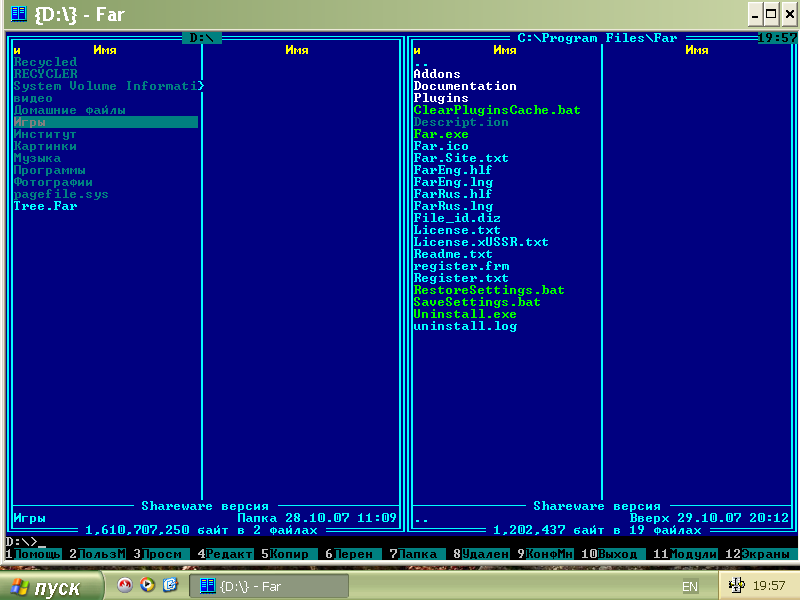Select the Plugins folder
The image size is (800, 600).
441,98
